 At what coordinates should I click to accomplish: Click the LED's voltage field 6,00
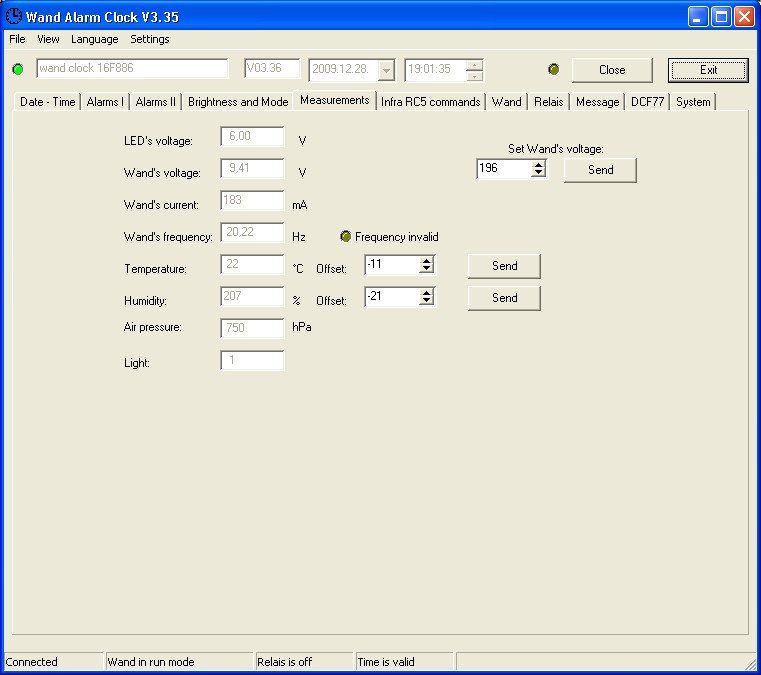252,136
